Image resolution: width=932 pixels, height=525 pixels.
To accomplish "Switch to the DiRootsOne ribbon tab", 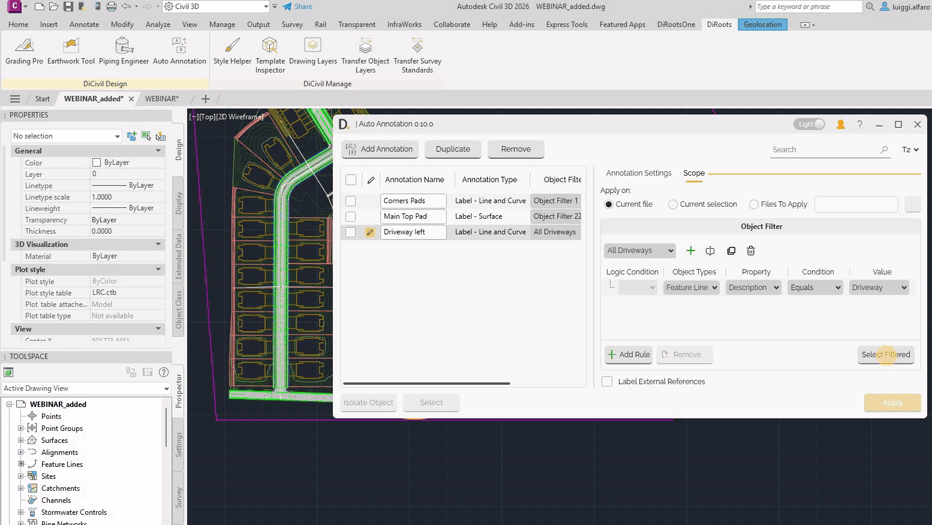I will 676,24.
